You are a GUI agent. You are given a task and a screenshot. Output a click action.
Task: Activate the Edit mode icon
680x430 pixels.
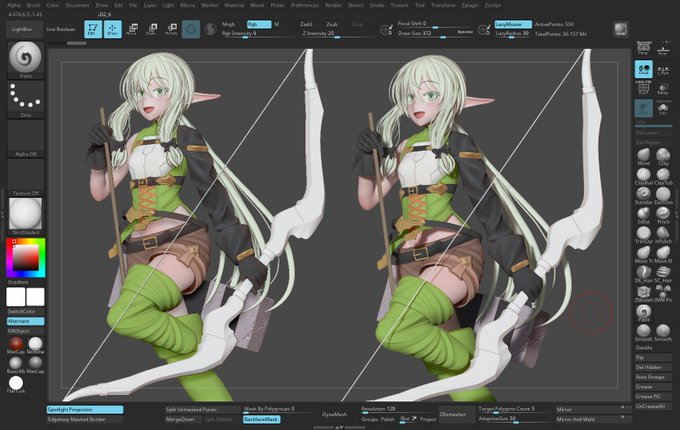click(x=93, y=29)
